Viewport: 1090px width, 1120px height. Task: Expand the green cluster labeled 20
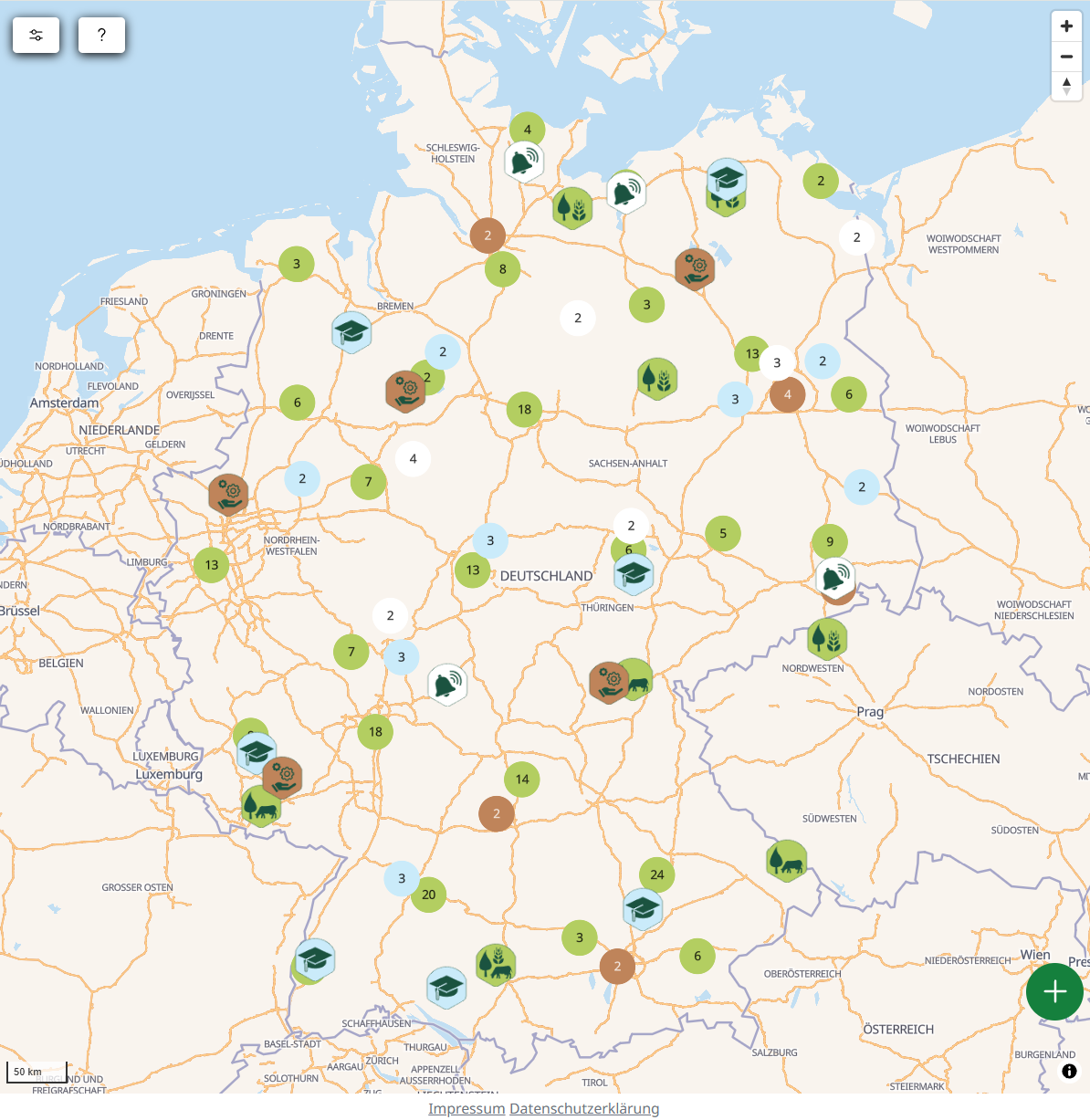coord(428,895)
